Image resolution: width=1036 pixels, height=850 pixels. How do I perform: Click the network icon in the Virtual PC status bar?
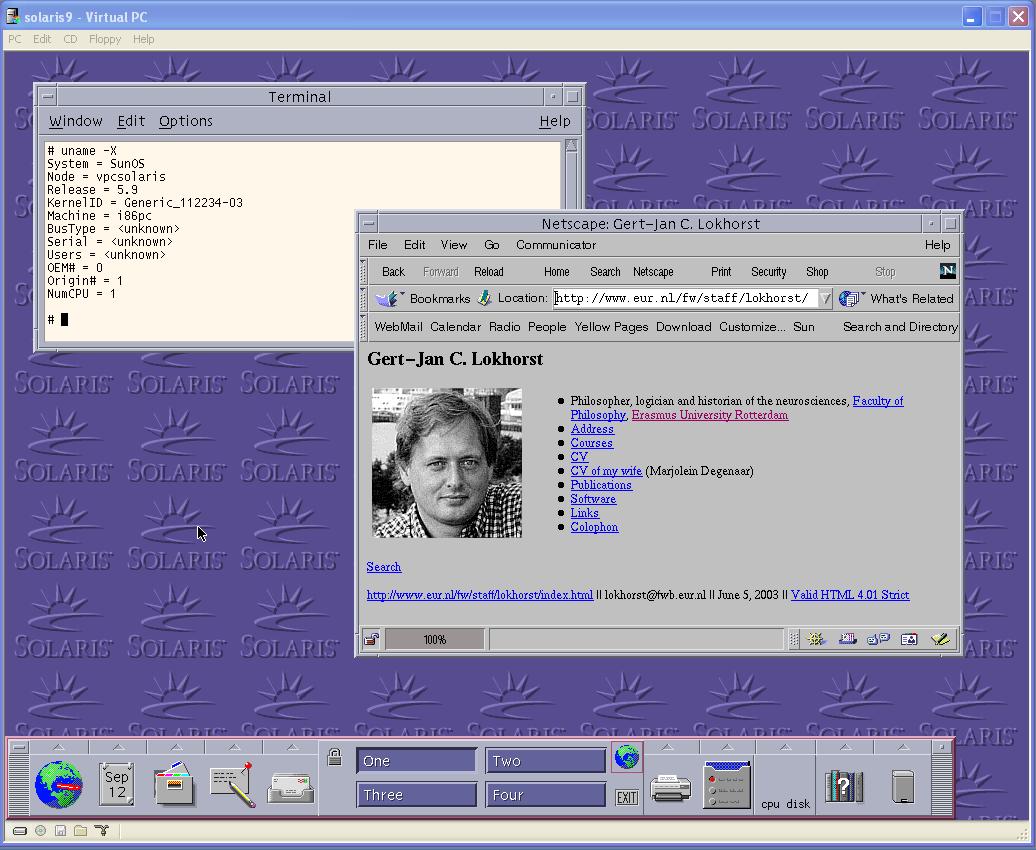(x=102, y=831)
